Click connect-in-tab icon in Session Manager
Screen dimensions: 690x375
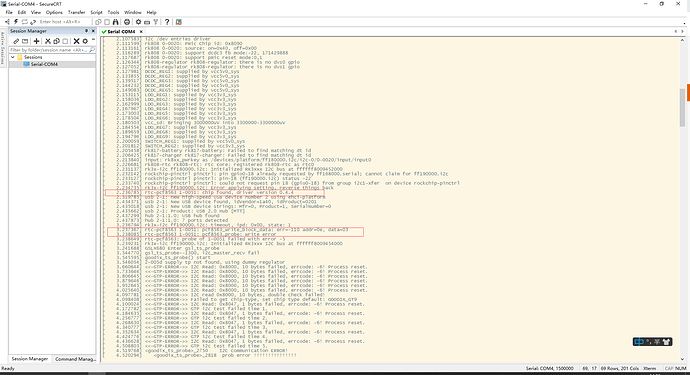tap(25, 41)
